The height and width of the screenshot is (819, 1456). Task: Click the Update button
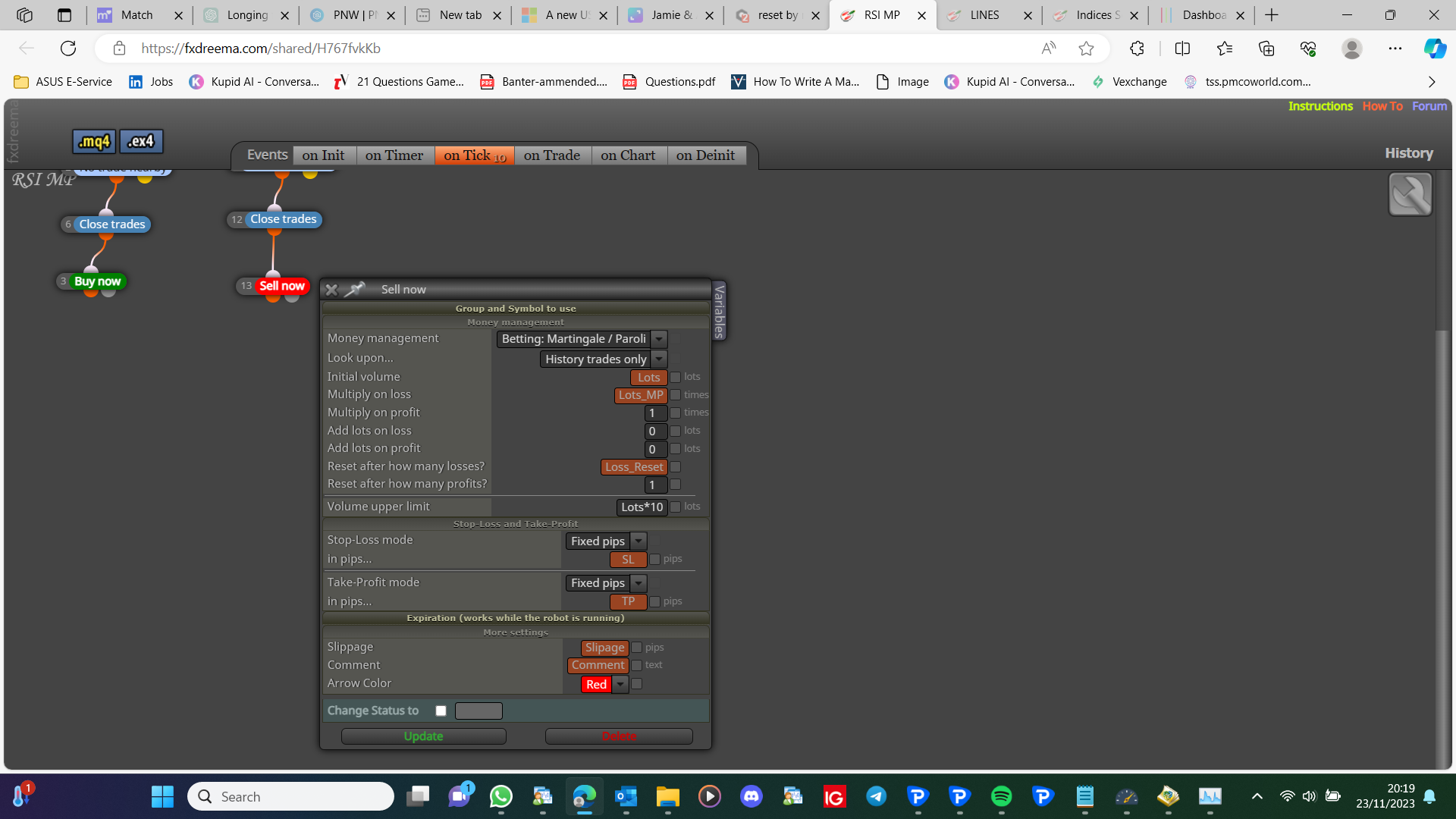(x=423, y=736)
